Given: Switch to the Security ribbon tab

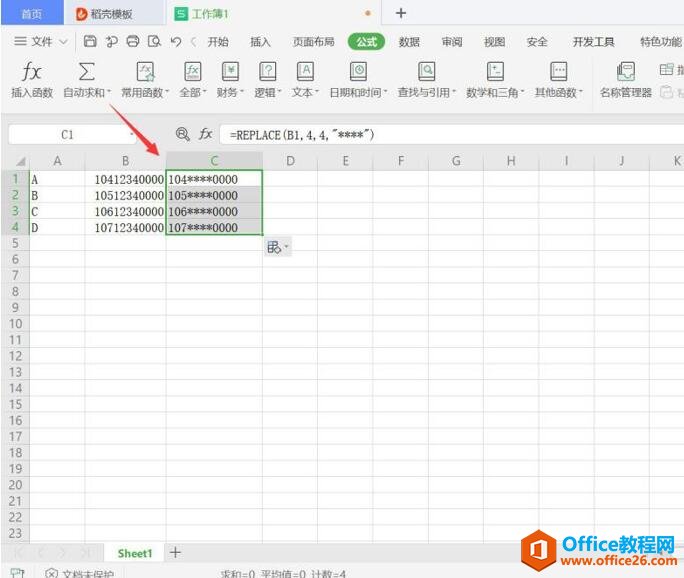Looking at the screenshot, I should (x=537, y=42).
